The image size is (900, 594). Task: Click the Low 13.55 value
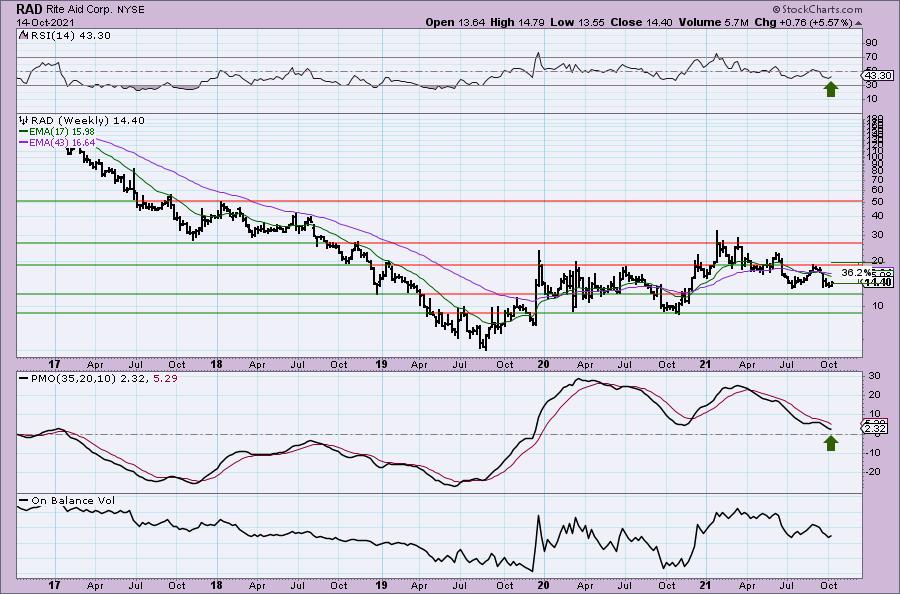click(577, 22)
